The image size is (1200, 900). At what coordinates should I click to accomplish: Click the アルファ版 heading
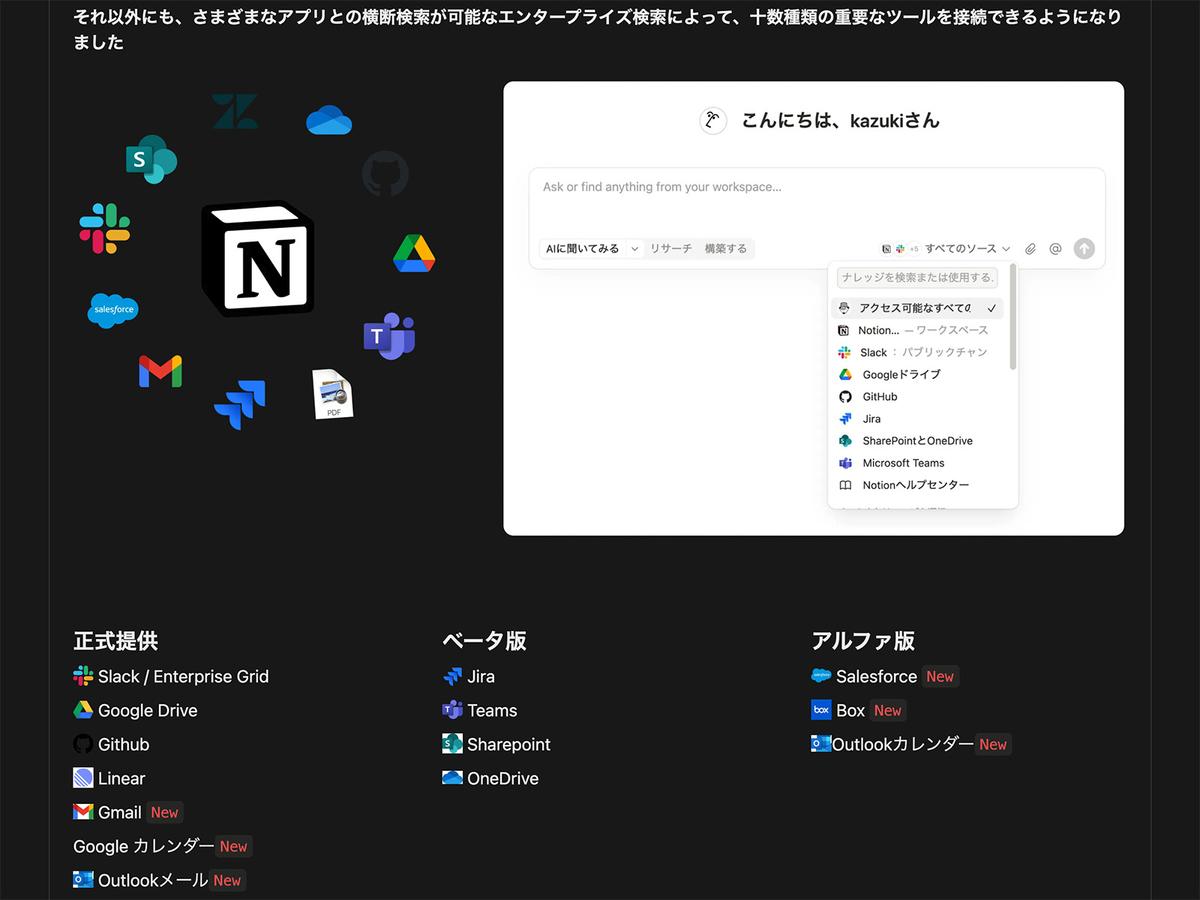coord(863,640)
